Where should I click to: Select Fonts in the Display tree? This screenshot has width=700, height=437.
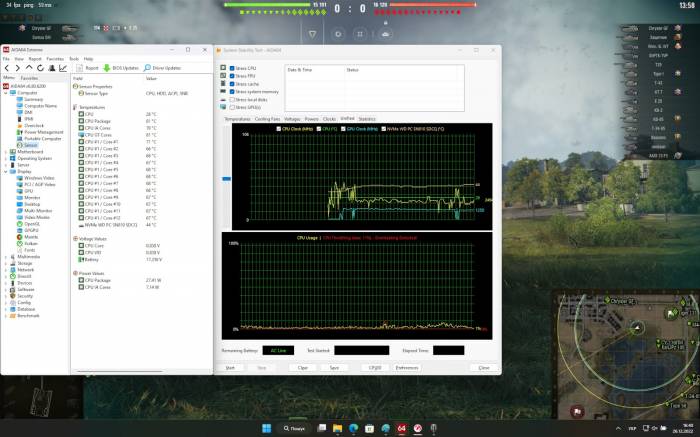coord(26,250)
